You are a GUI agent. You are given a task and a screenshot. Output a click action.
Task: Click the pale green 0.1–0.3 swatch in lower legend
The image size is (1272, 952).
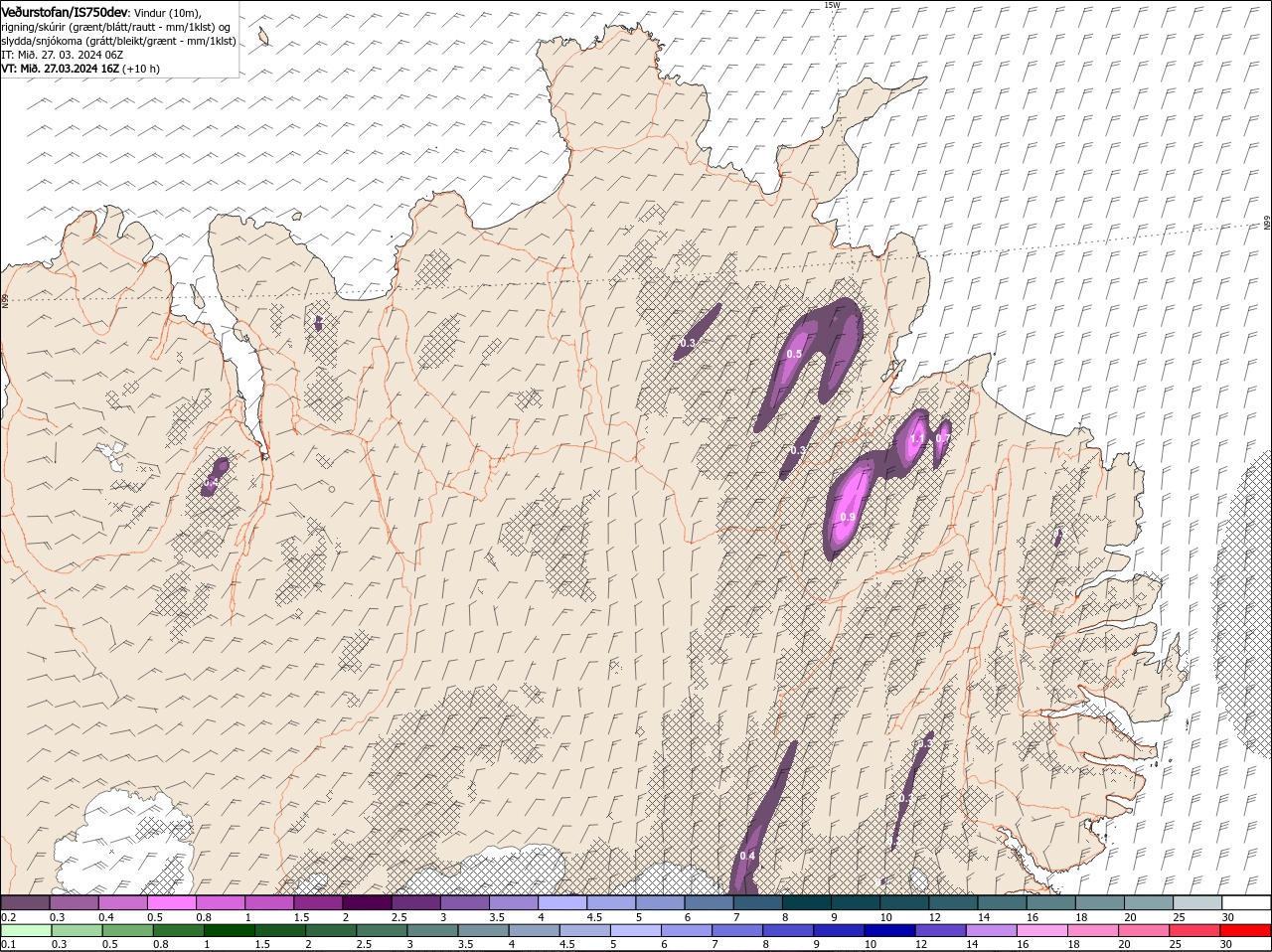pyautogui.click(x=26, y=930)
